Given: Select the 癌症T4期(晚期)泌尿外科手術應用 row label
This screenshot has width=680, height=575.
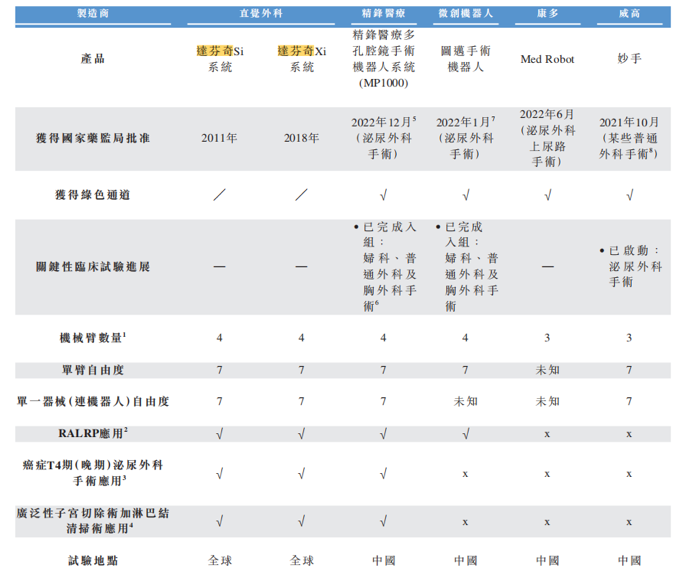Looking at the screenshot, I should [93, 473].
